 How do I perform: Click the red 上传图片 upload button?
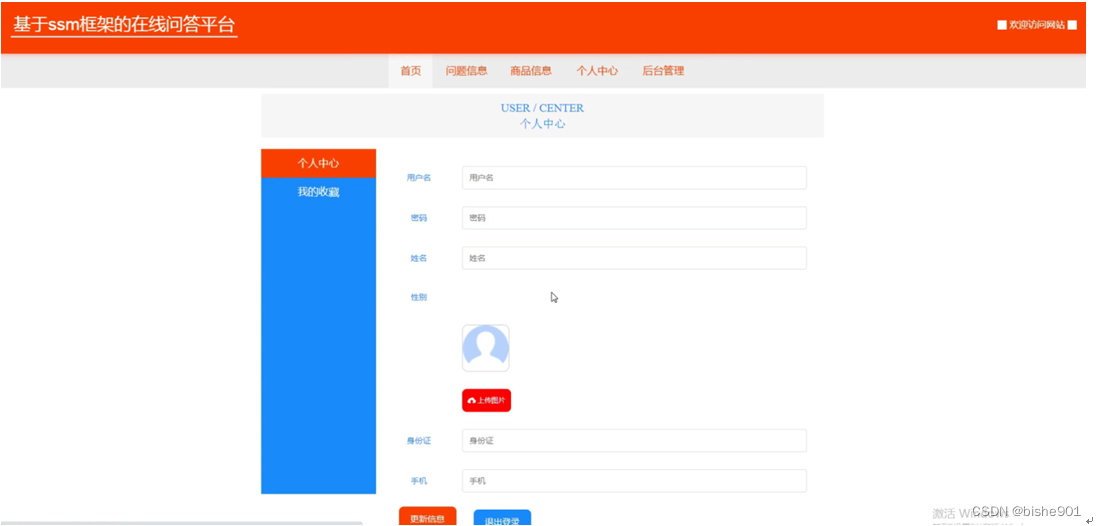tap(486, 400)
